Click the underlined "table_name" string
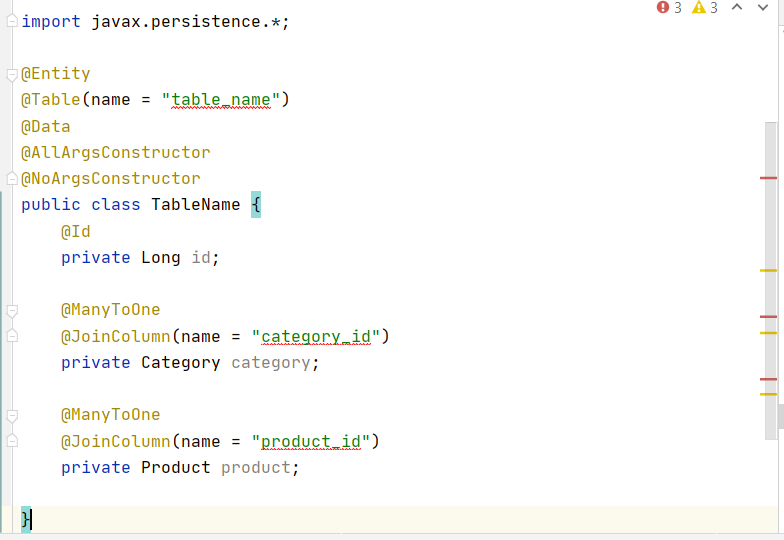 pos(221,100)
